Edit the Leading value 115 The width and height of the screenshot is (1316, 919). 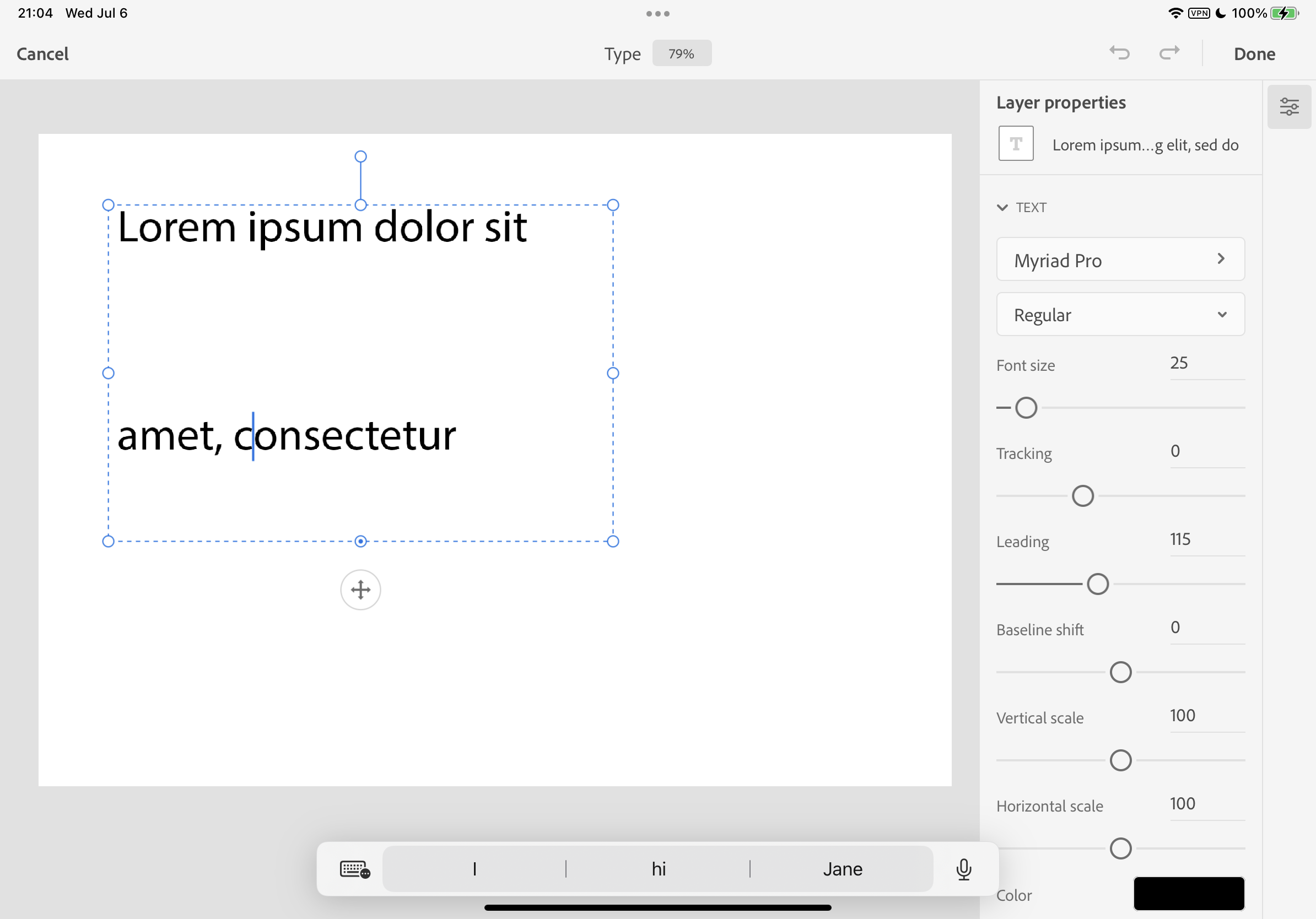coord(1206,540)
